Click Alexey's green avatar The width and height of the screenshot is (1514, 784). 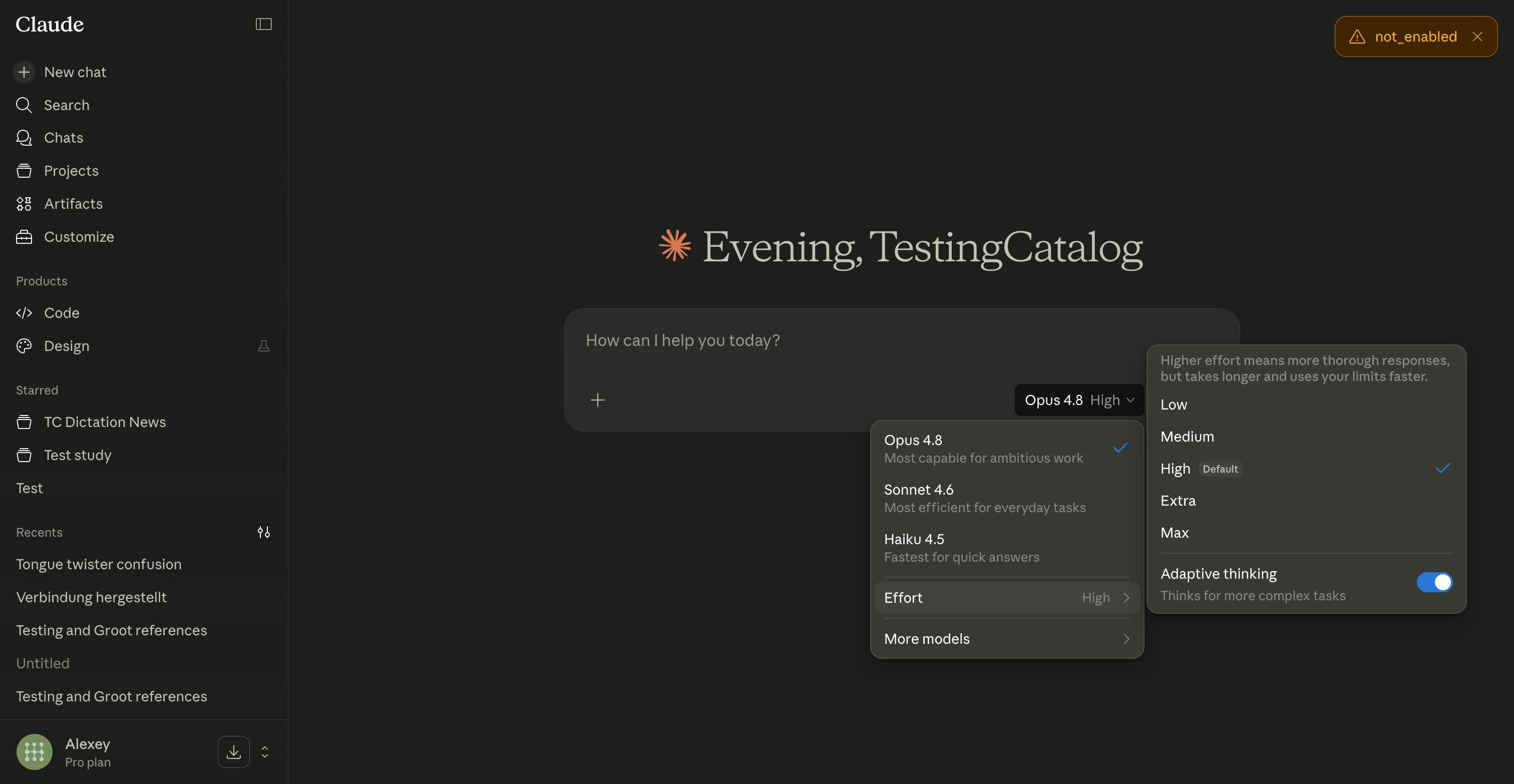34,751
